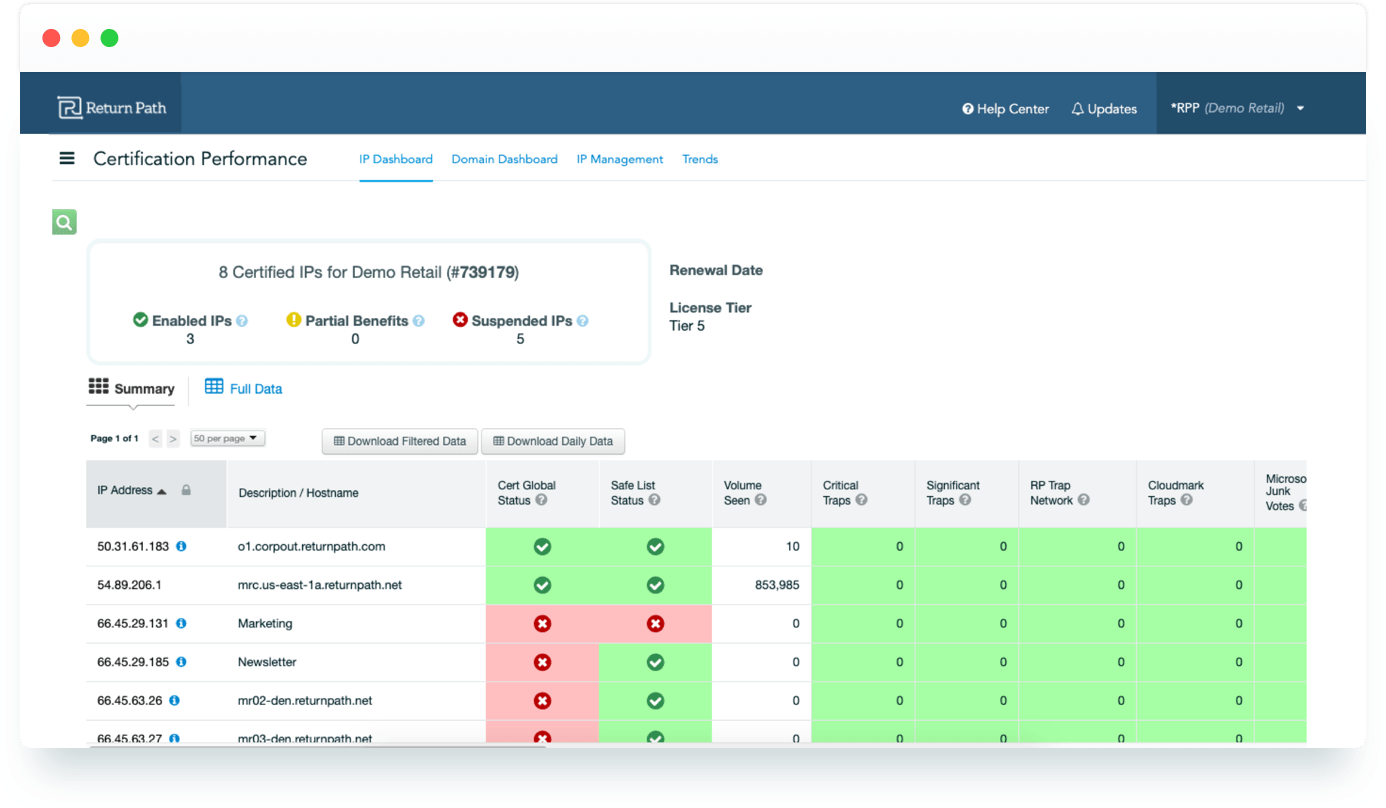The image size is (1386, 808).
Task: Click Description / Hostname column header
Action: (x=298, y=493)
